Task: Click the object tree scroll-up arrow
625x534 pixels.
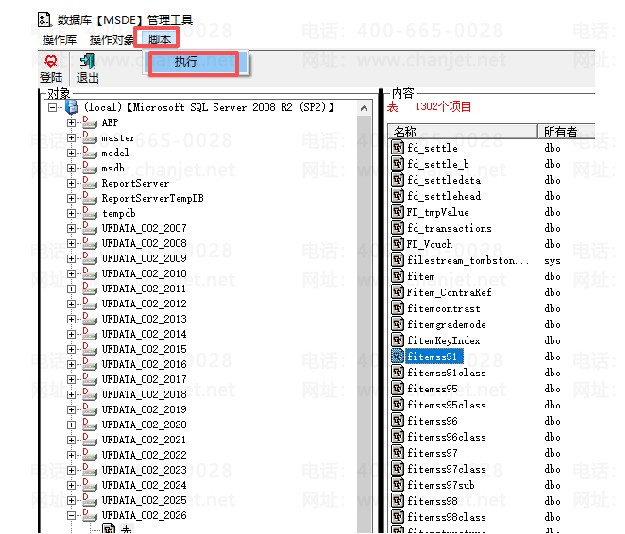Action: tap(364, 108)
